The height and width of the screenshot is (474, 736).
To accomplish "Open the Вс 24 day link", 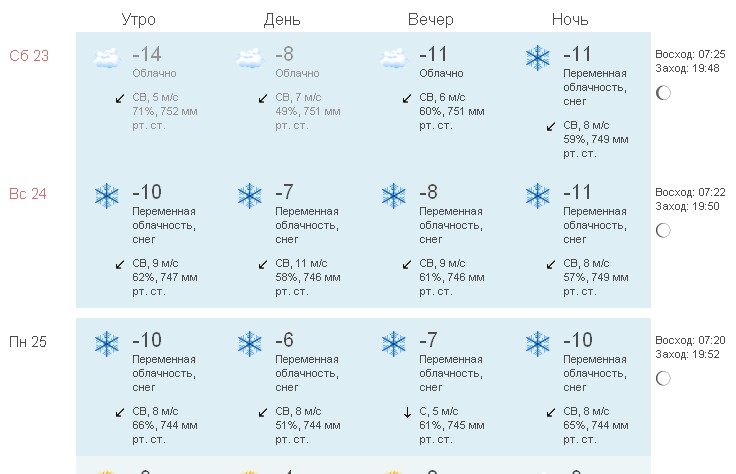I will 29,194.
